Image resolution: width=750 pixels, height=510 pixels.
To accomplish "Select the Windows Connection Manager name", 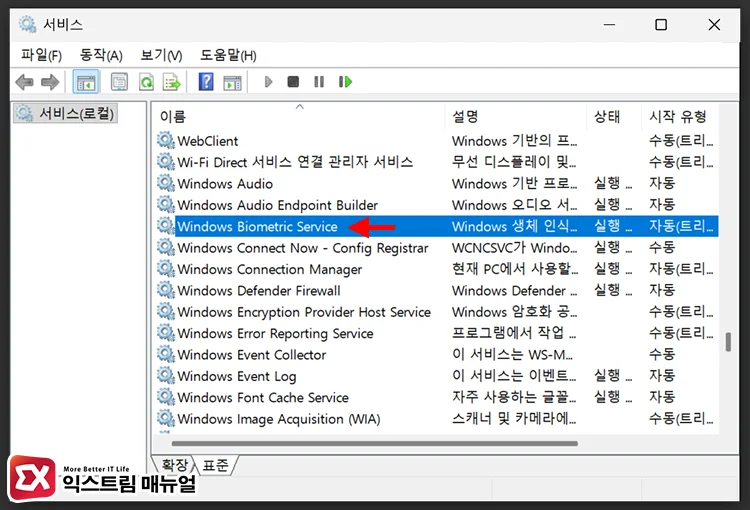I will pos(269,269).
